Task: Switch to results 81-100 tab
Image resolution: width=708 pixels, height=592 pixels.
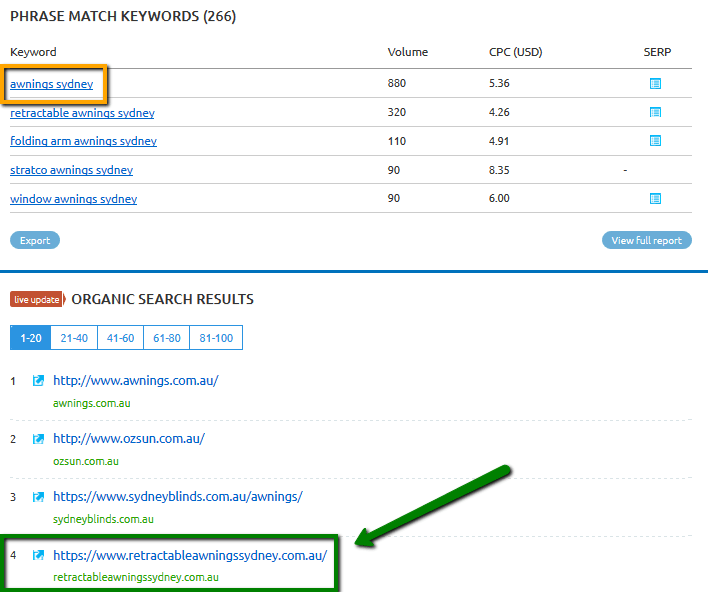Action: coord(216,338)
